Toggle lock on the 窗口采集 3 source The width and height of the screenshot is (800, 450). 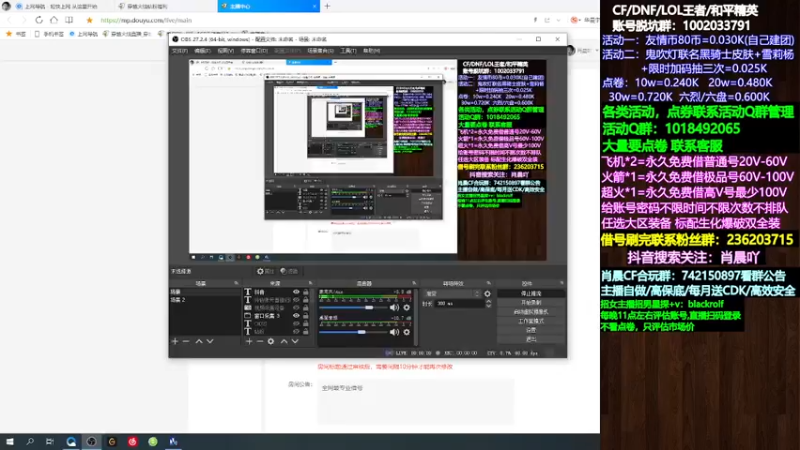306,316
